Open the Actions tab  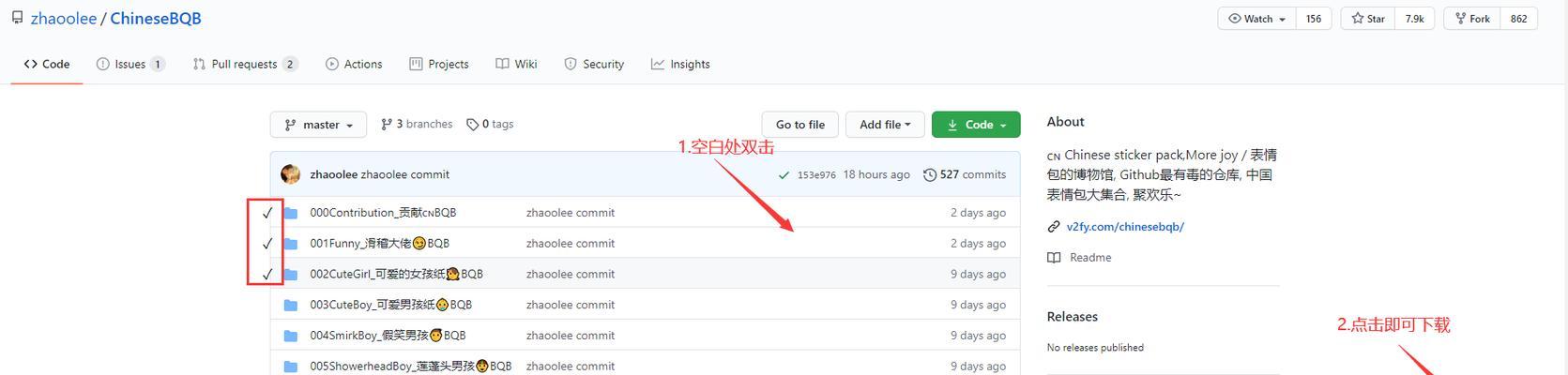[354, 64]
